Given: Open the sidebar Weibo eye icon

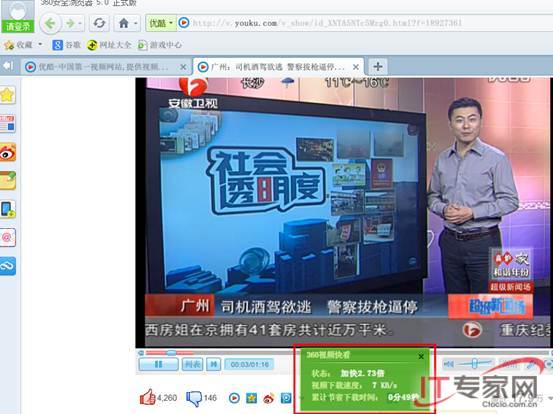Looking at the screenshot, I should tap(8, 152).
